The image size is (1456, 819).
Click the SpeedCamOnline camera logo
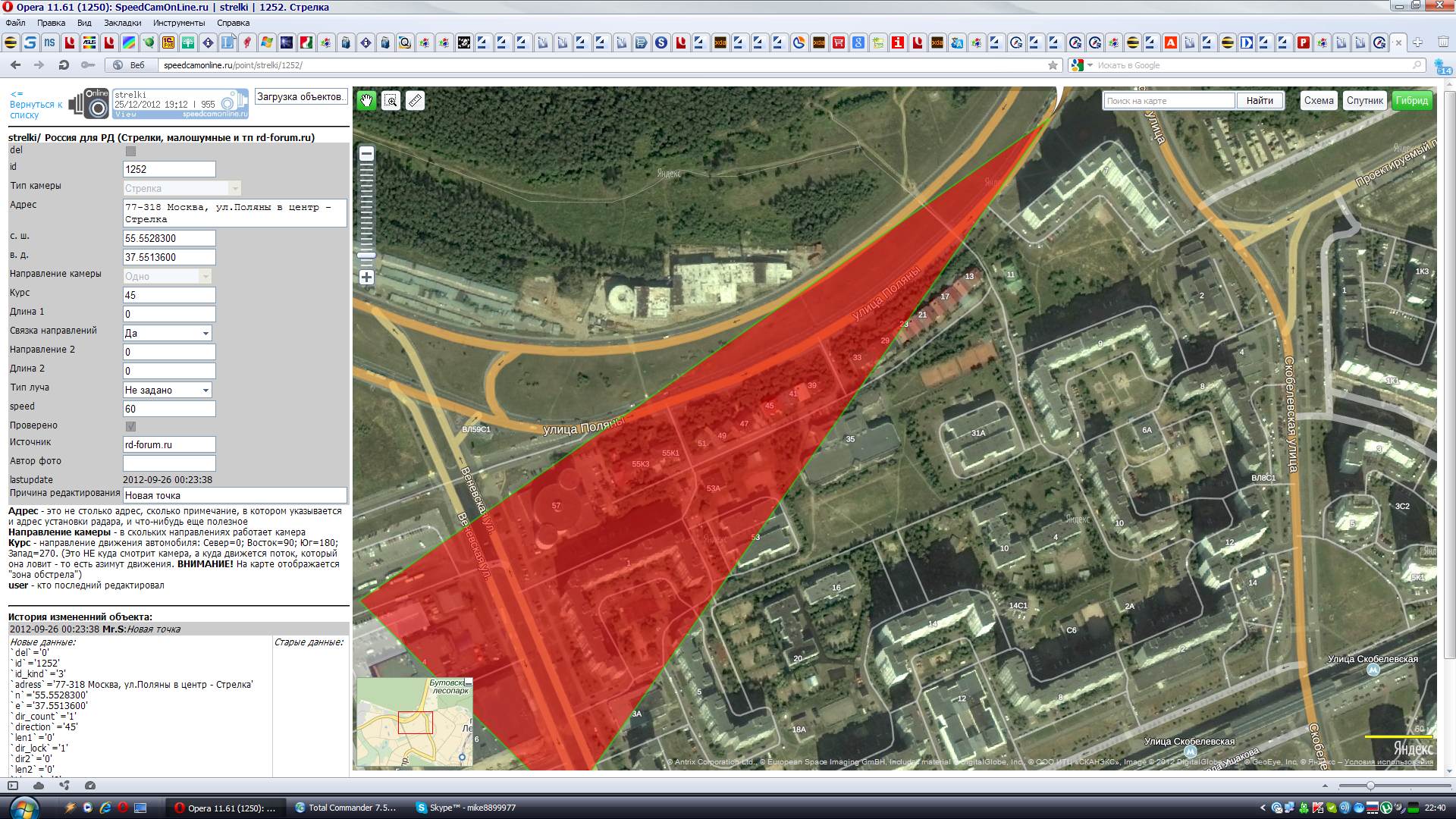point(89,104)
